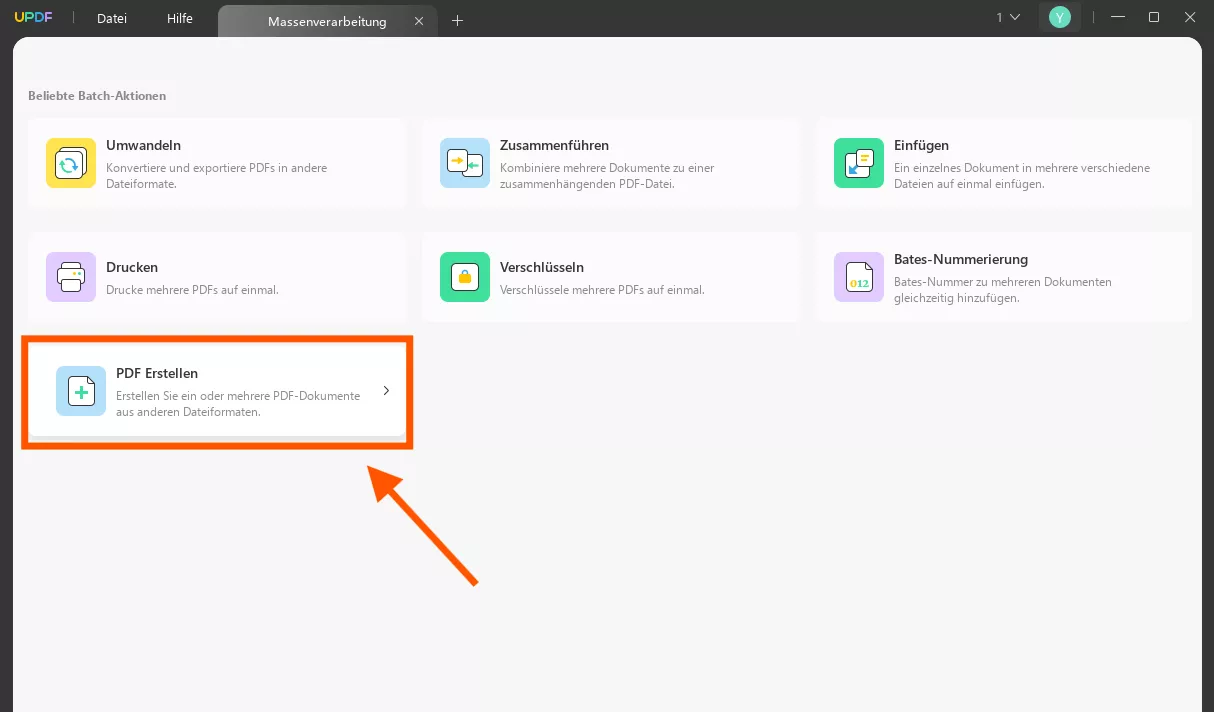Open the user avatar Y
The height and width of the screenshot is (712, 1214).
pyautogui.click(x=1059, y=17)
